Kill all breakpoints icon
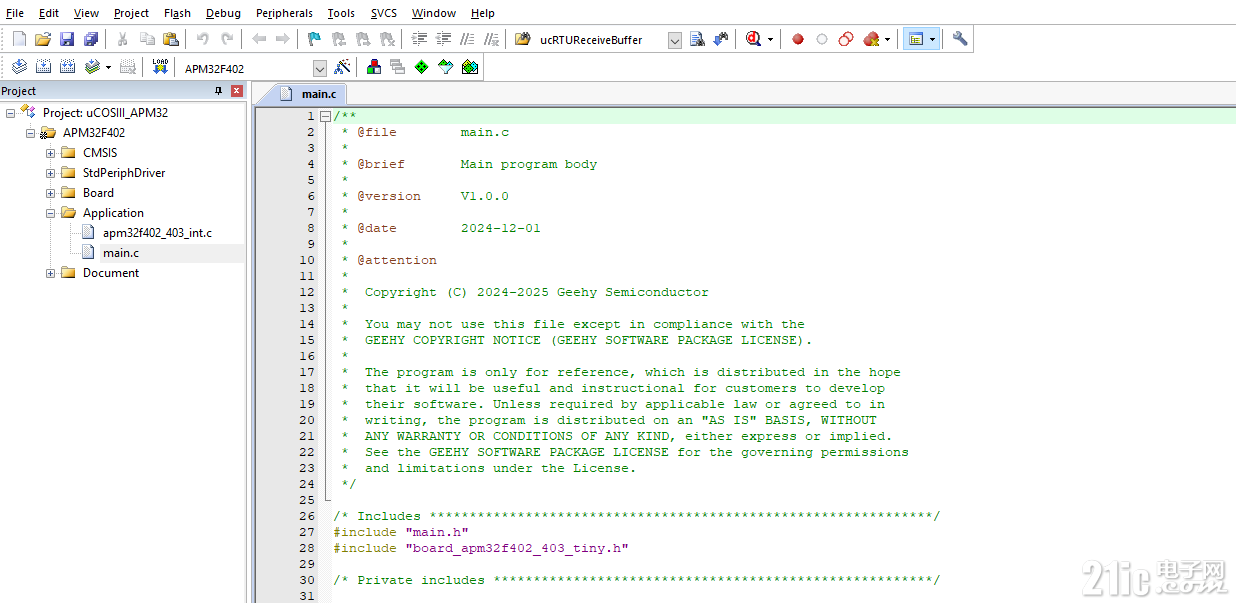Viewport: 1236px width, 603px height. 871,39
